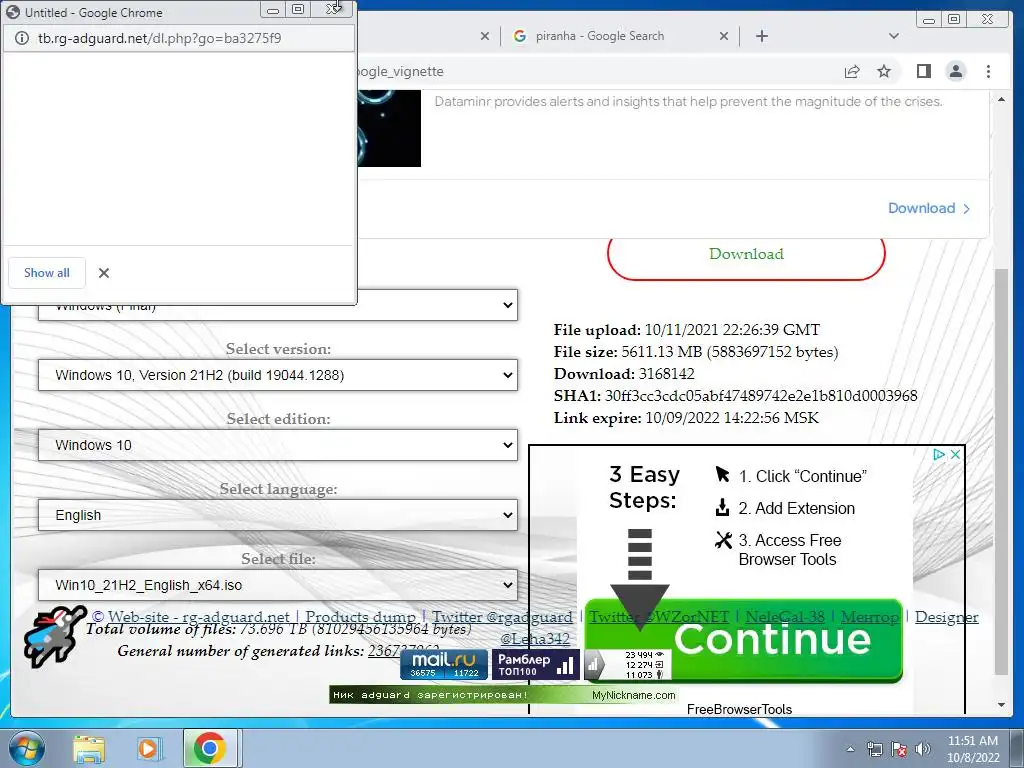Click the page scrollbar up arrow
This screenshot has width=1024, height=768.
(1001, 99)
